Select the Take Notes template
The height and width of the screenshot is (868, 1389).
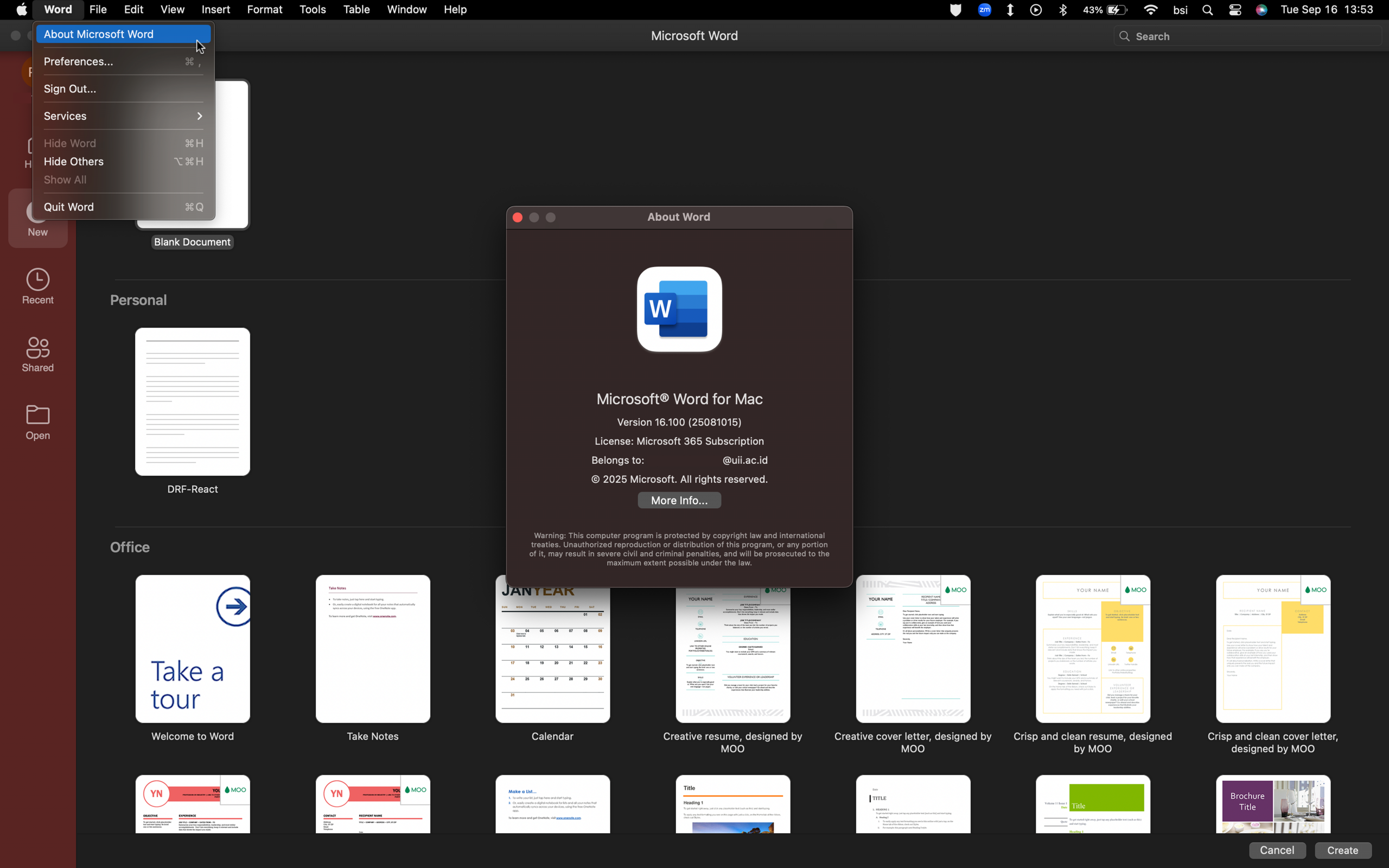[373, 649]
